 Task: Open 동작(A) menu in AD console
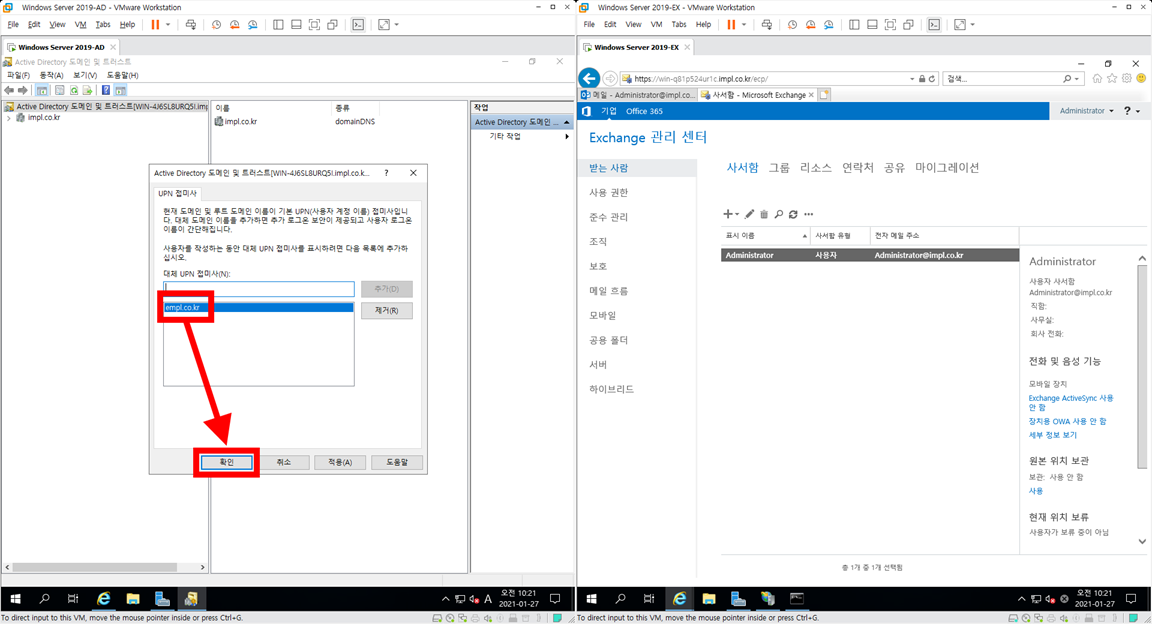click(x=51, y=75)
